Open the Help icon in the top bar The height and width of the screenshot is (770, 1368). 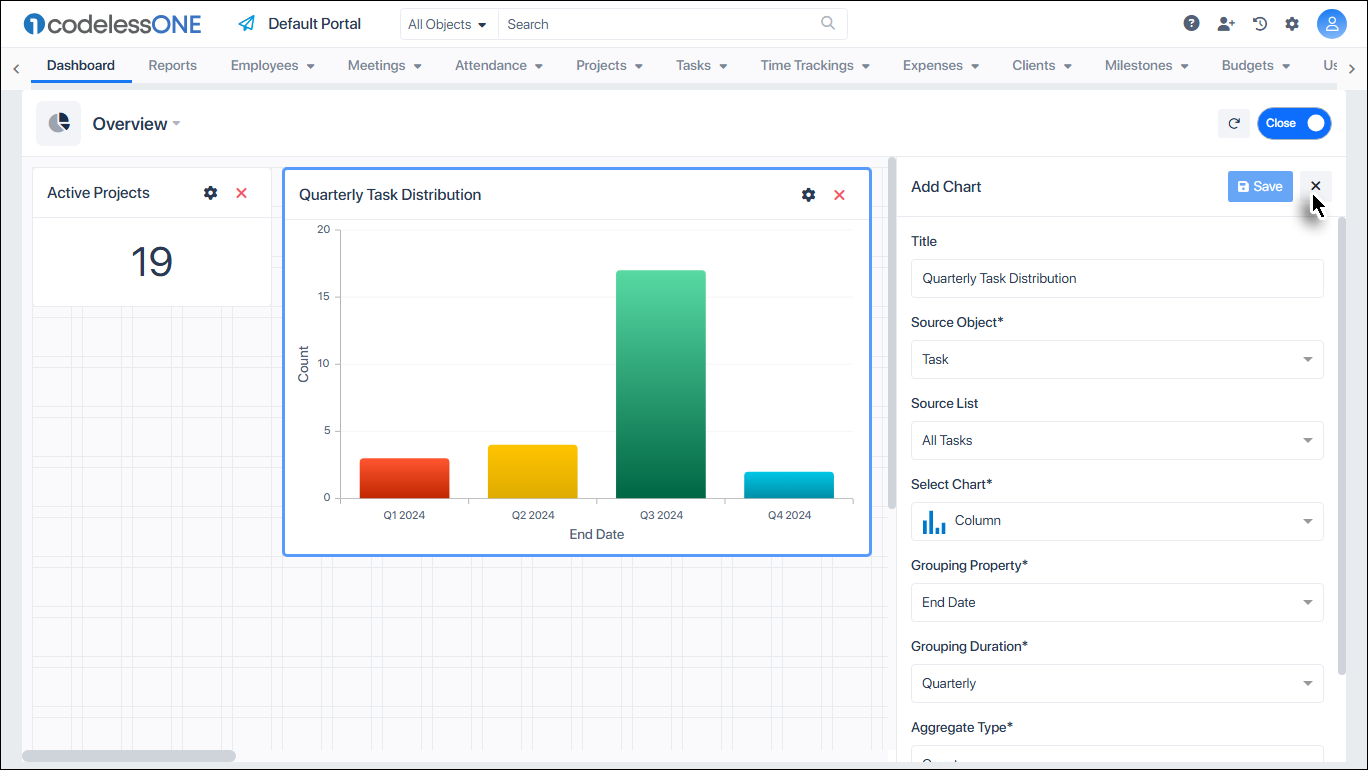1191,22
